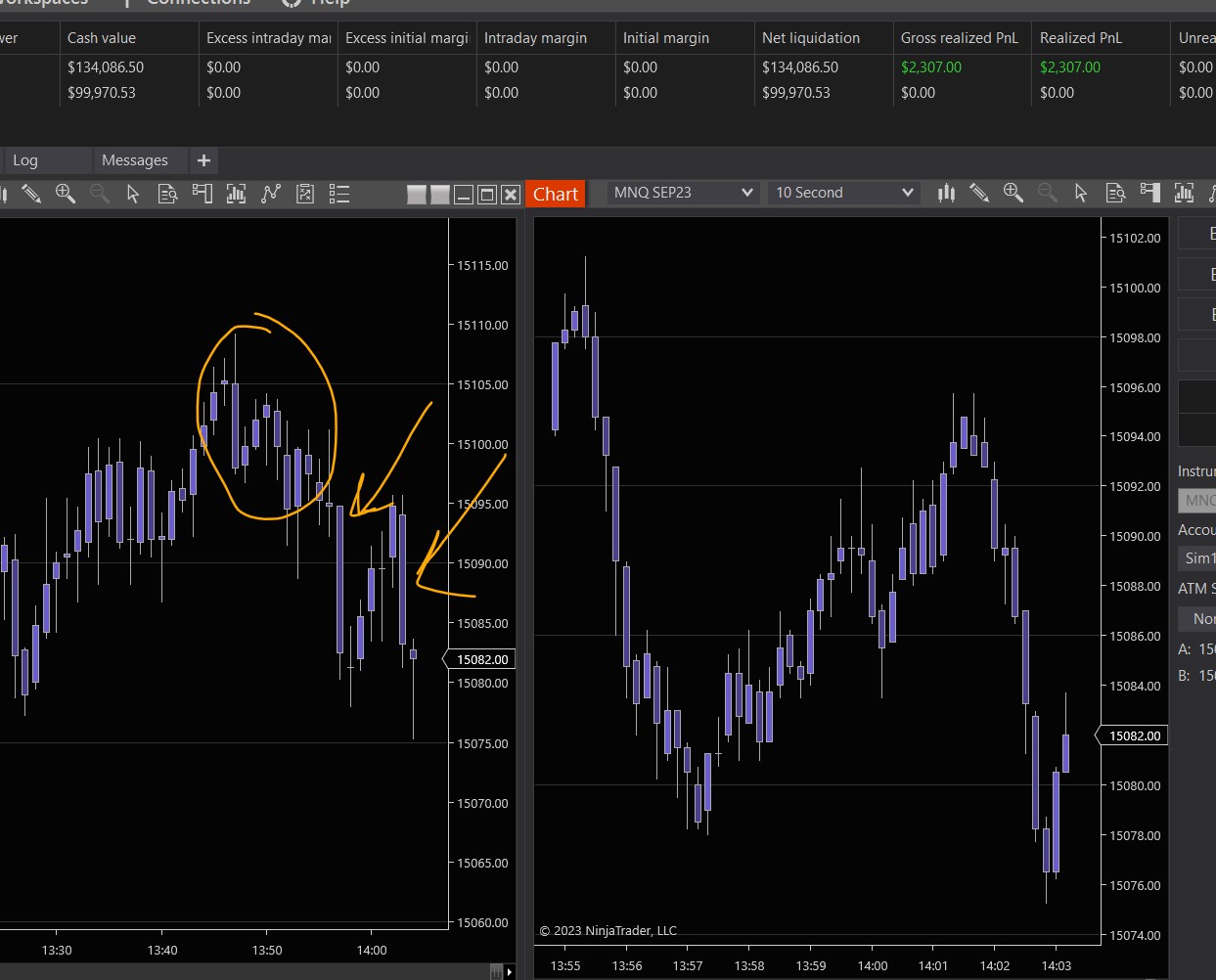Viewport: 1216px width, 980px height.
Task: Maximize the left chart window
Action: tap(487, 195)
